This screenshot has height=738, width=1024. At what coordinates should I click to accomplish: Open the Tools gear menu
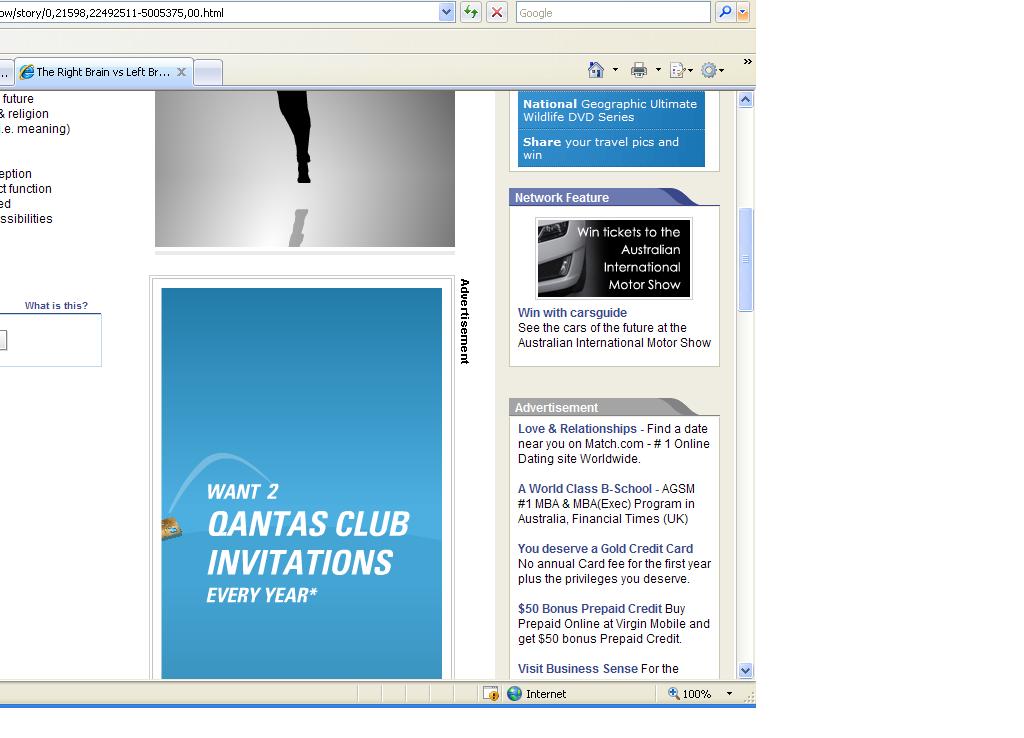(712, 70)
